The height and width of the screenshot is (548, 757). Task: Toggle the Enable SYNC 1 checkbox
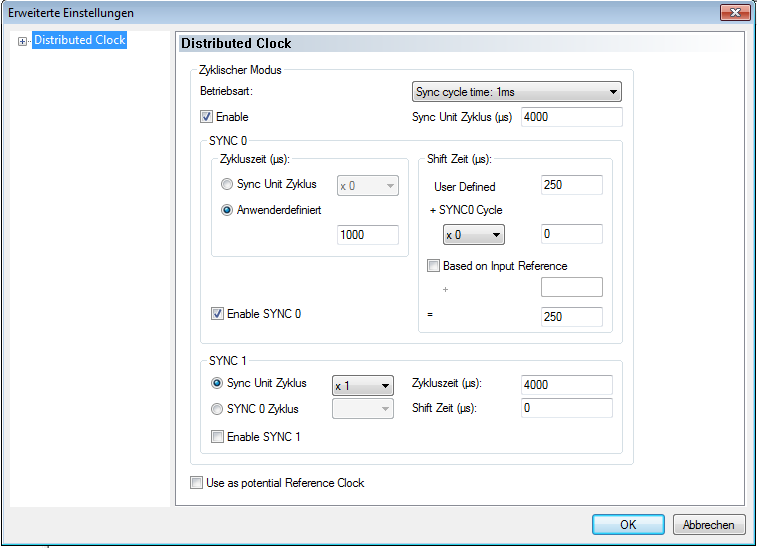pyautogui.click(x=217, y=436)
